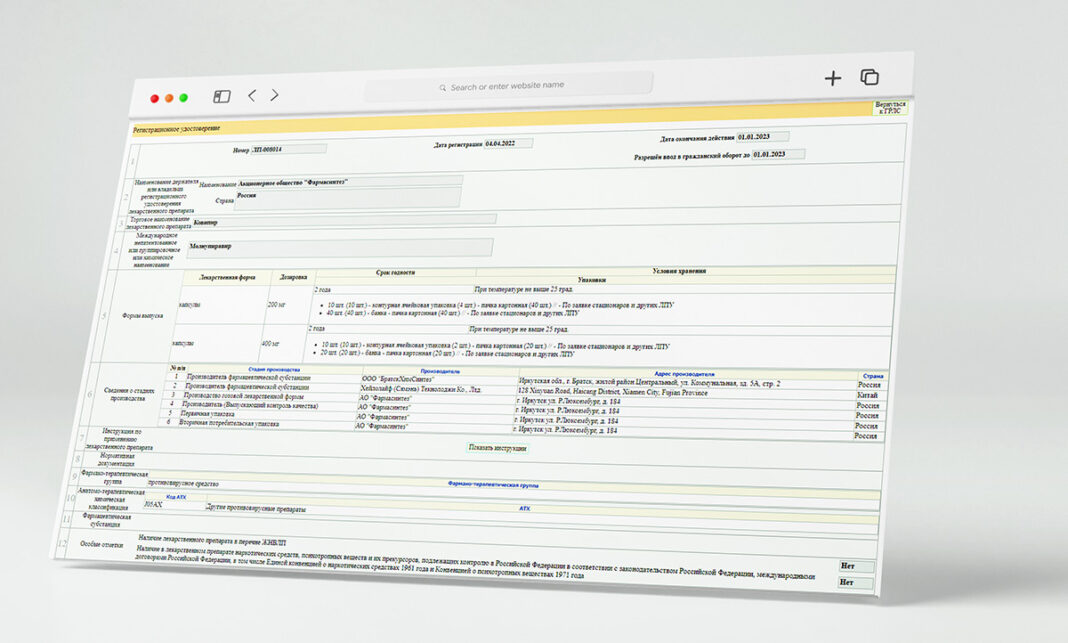Click the red close window button
The height and width of the screenshot is (643, 1068).
coord(155,98)
